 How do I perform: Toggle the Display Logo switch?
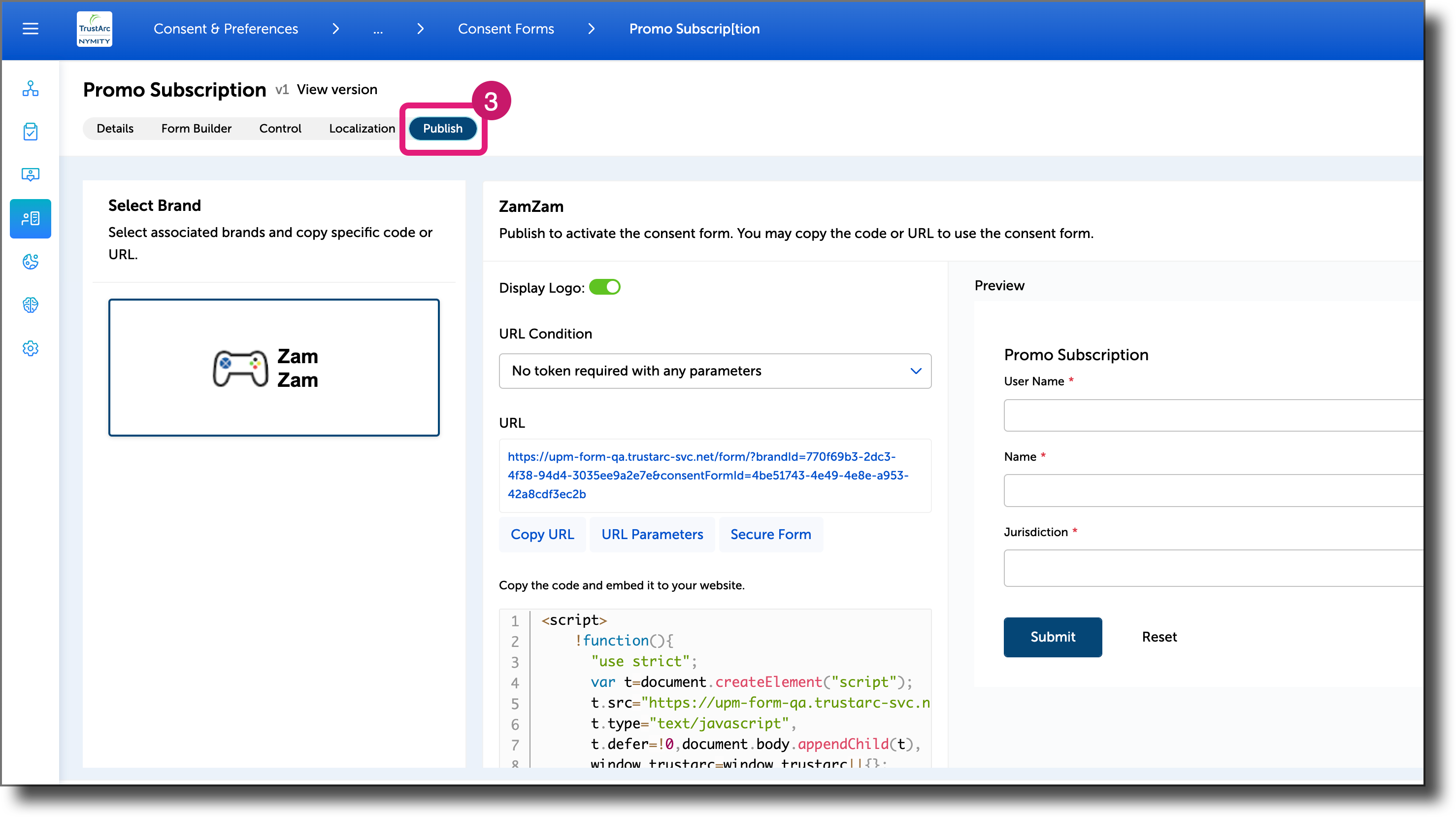click(x=604, y=287)
